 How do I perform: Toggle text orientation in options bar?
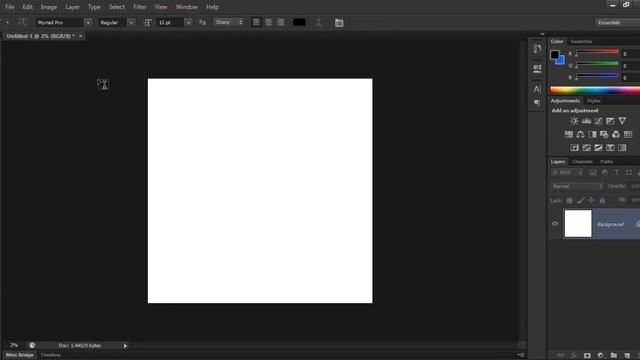(x=22, y=22)
